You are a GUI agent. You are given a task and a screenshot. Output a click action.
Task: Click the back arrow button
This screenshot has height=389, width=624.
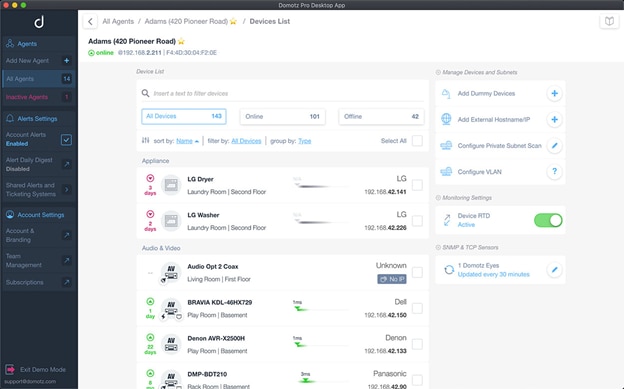(90, 22)
